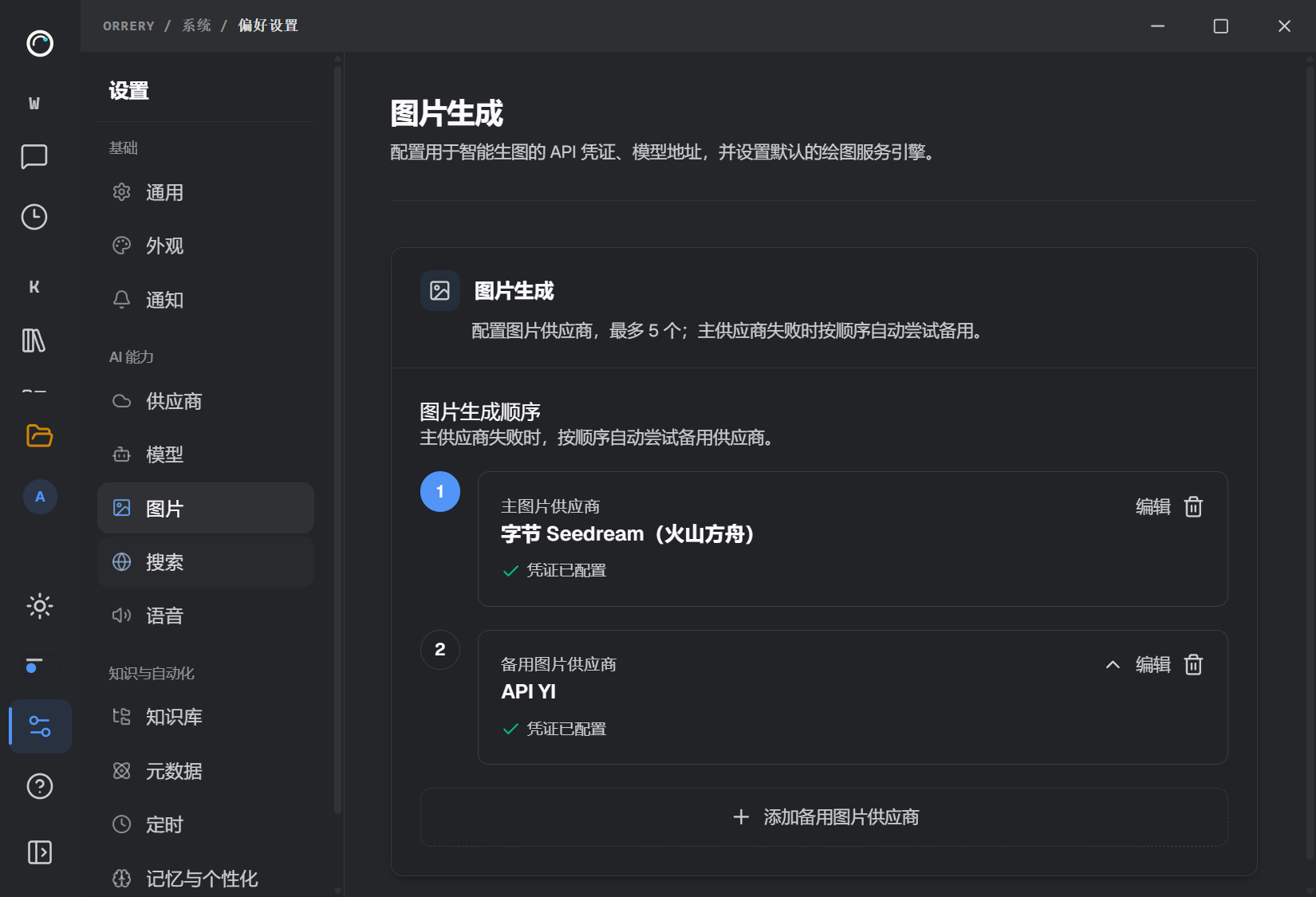Open 模型 settings
The image size is (1316, 897).
click(206, 454)
